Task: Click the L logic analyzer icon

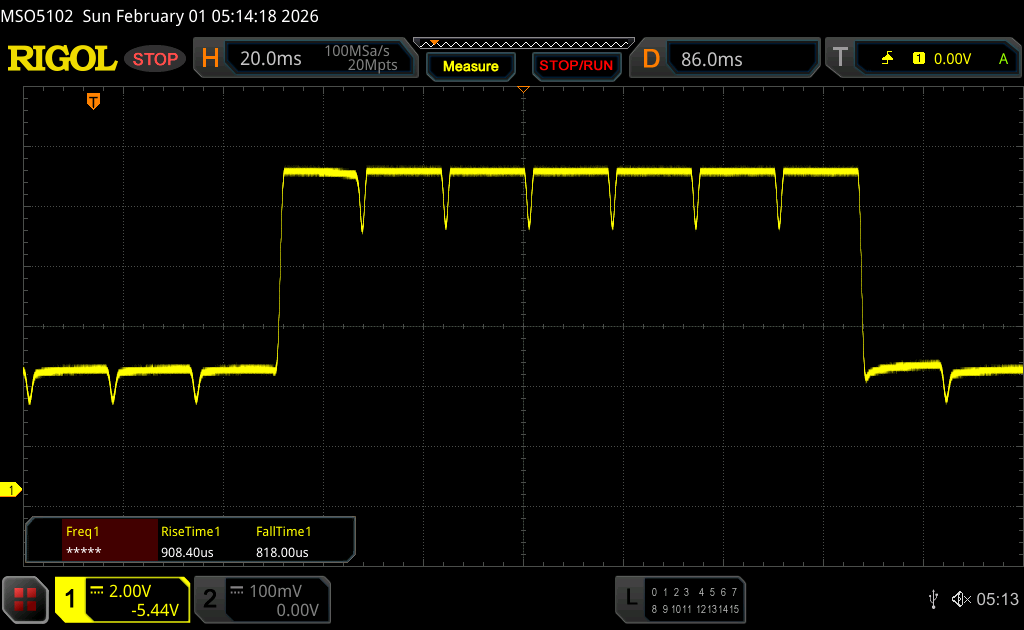Action: 630,598
